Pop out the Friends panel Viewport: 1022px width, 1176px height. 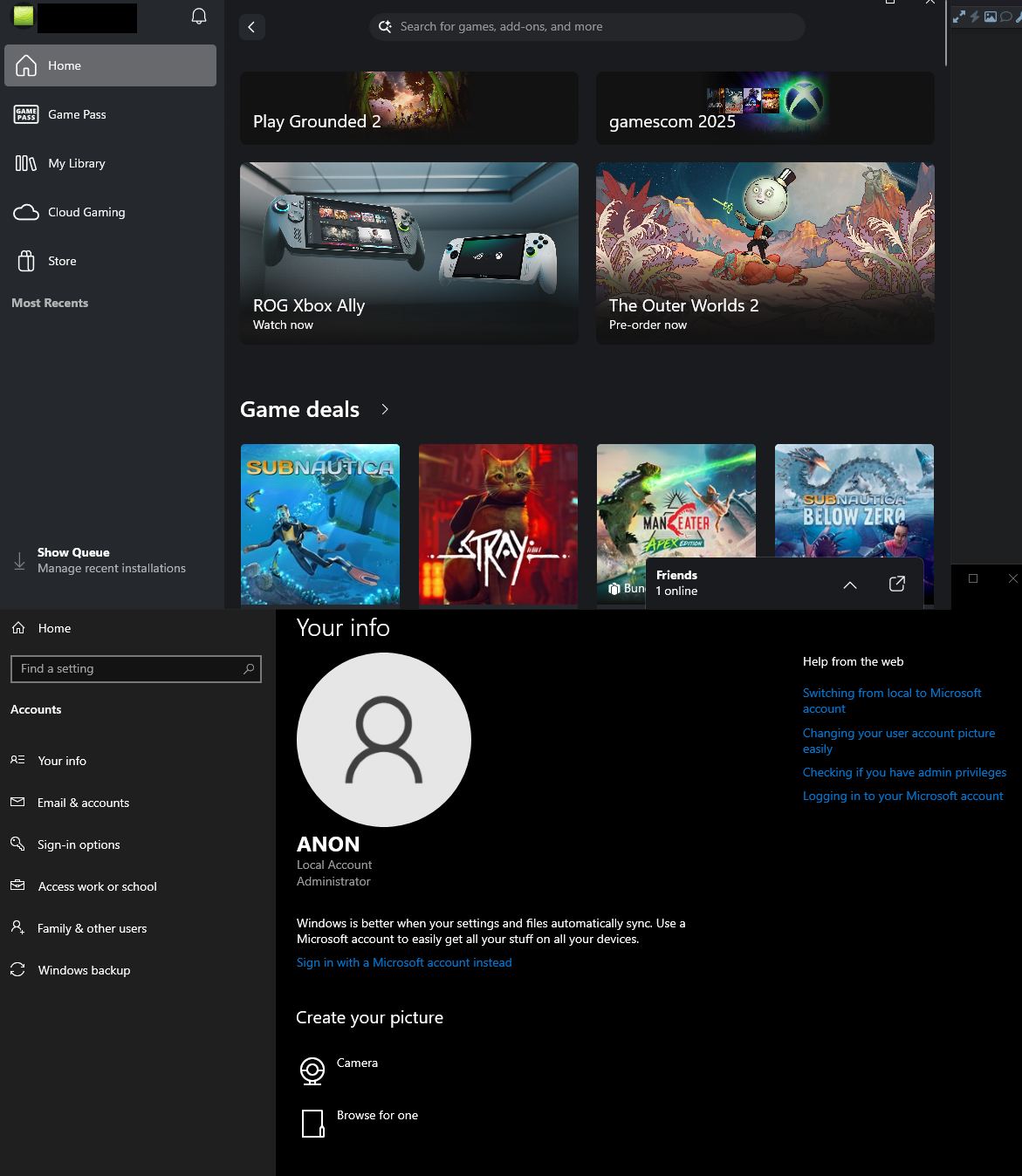[896, 584]
